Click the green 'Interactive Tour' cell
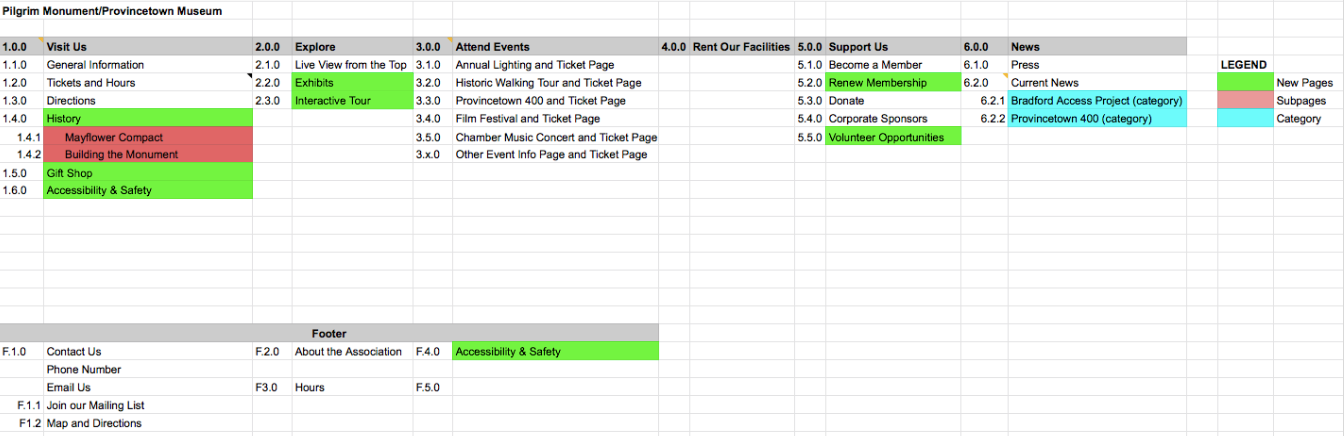This screenshot has width=1344, height=436. pos(352,101)
